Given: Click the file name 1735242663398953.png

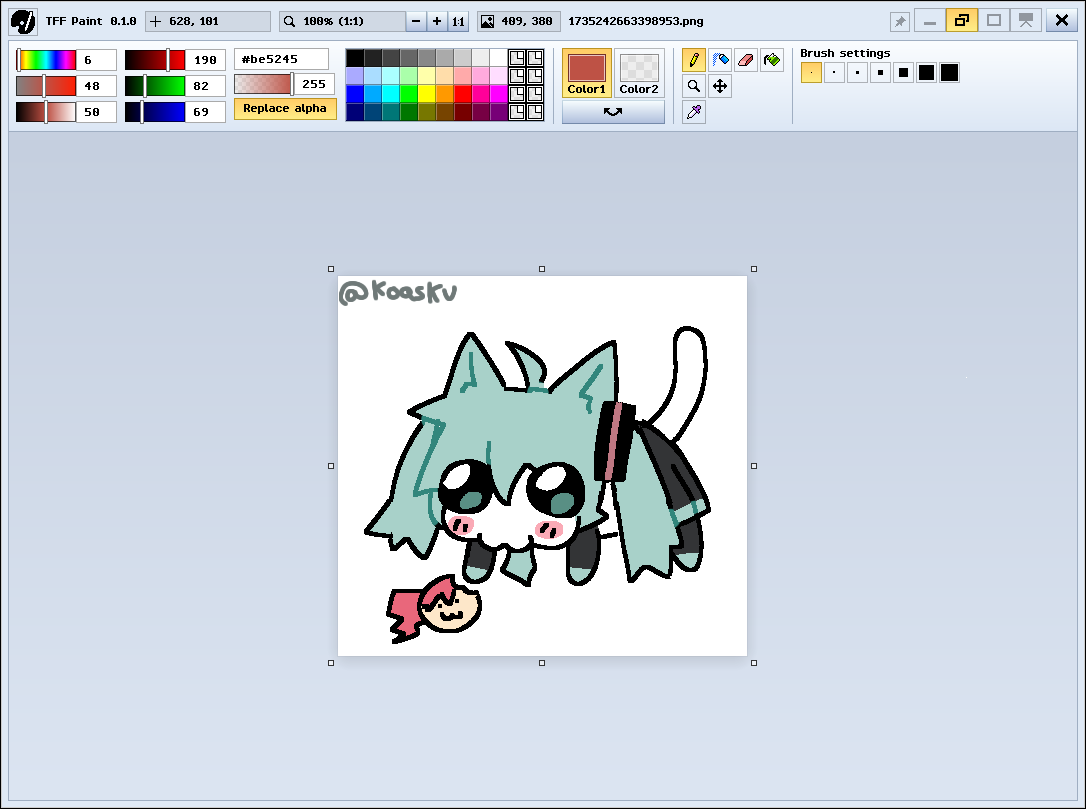Looking at the screenshot, I should coord(636,21).
